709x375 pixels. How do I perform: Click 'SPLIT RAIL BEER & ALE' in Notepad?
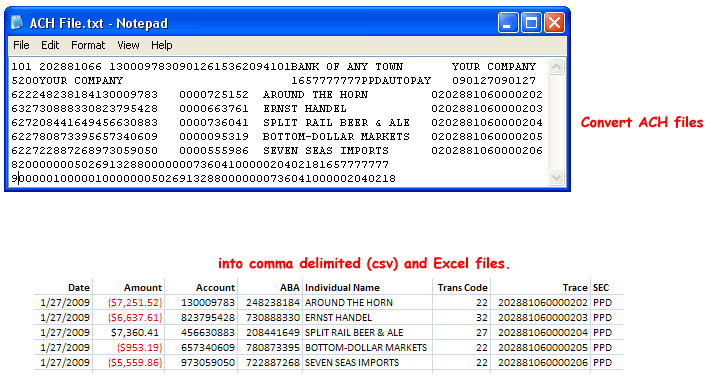[x=336, y=123]
